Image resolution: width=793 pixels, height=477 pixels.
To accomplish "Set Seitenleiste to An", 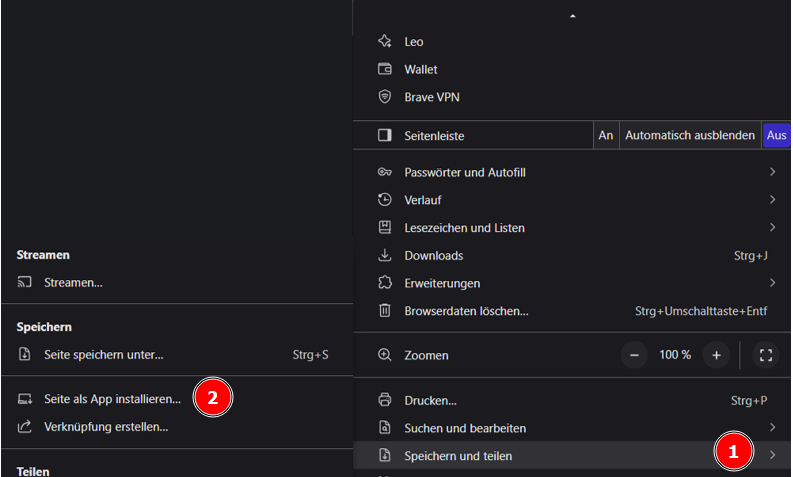I will 605,135.
